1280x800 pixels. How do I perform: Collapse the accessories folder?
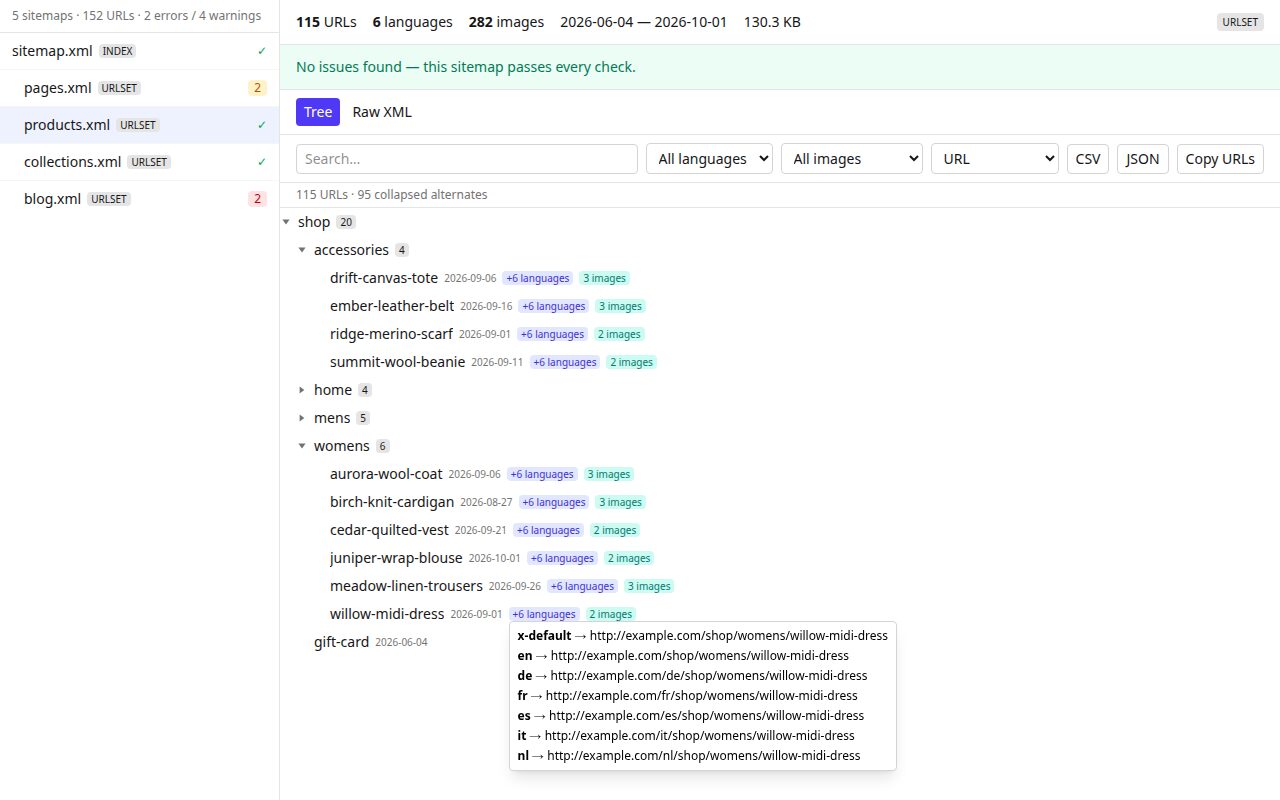click(x=302, y=250)
